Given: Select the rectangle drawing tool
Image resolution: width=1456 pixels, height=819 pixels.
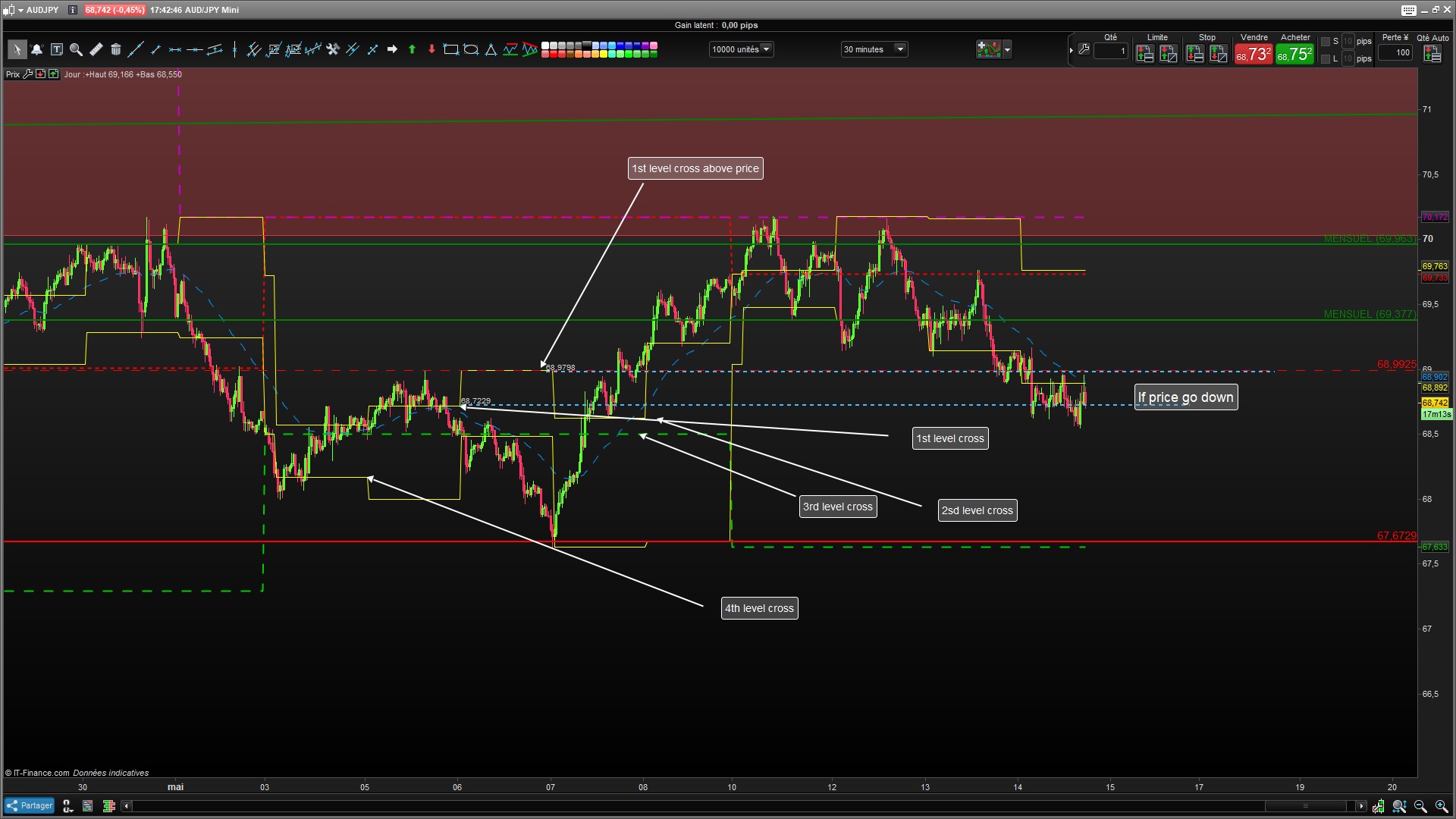Looking at the screenshot, I should click(x=450, y=50).
